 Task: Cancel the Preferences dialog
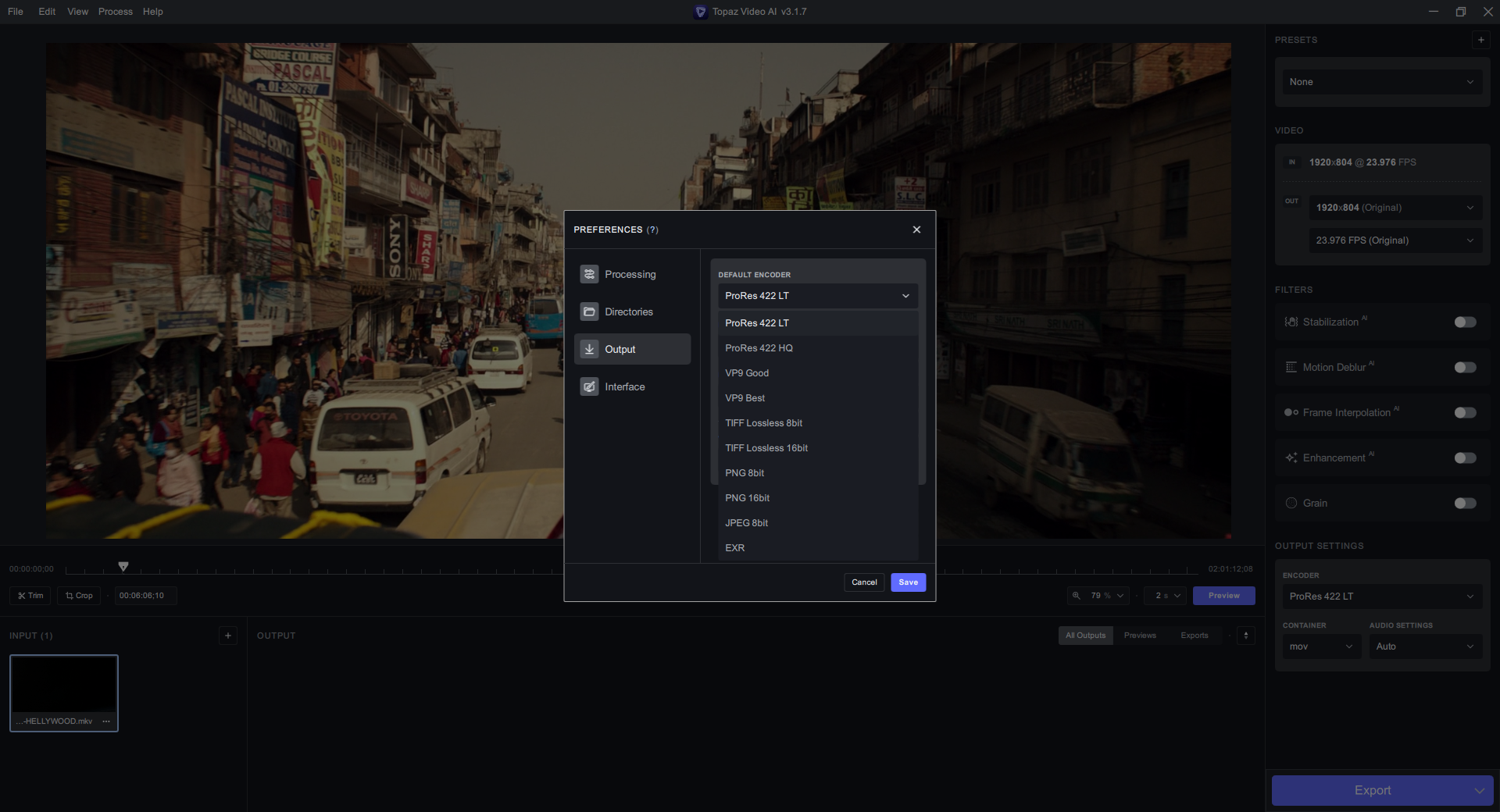tap(864, 582)
